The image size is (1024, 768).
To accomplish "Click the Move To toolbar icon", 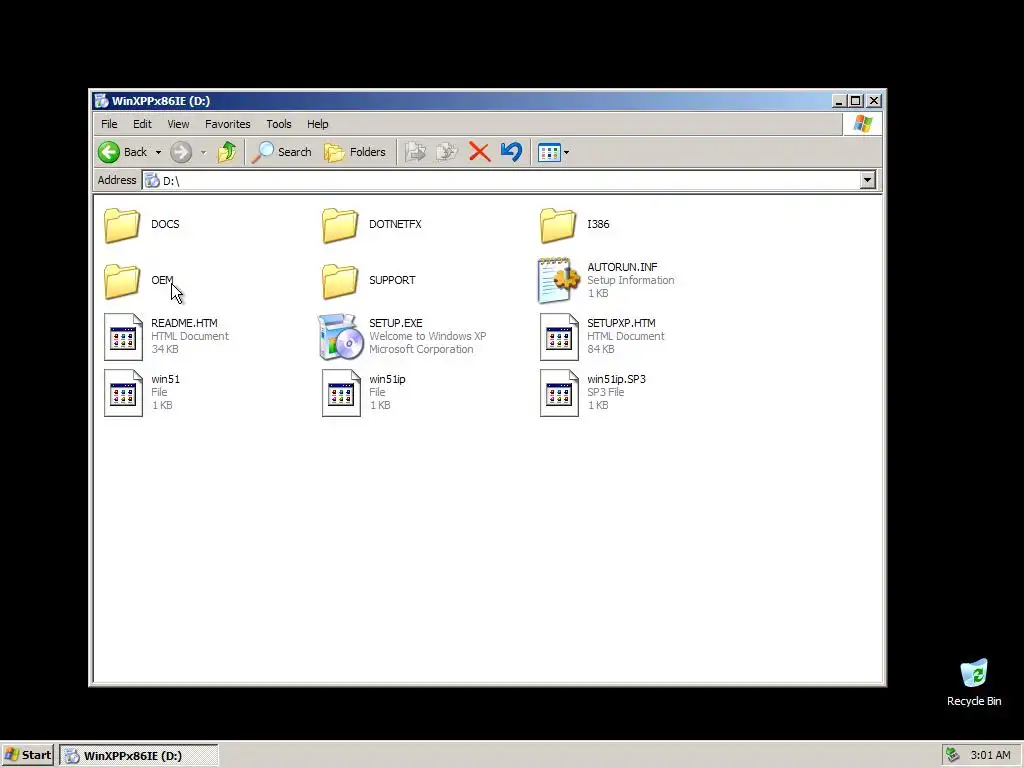I will pos(415,152).
